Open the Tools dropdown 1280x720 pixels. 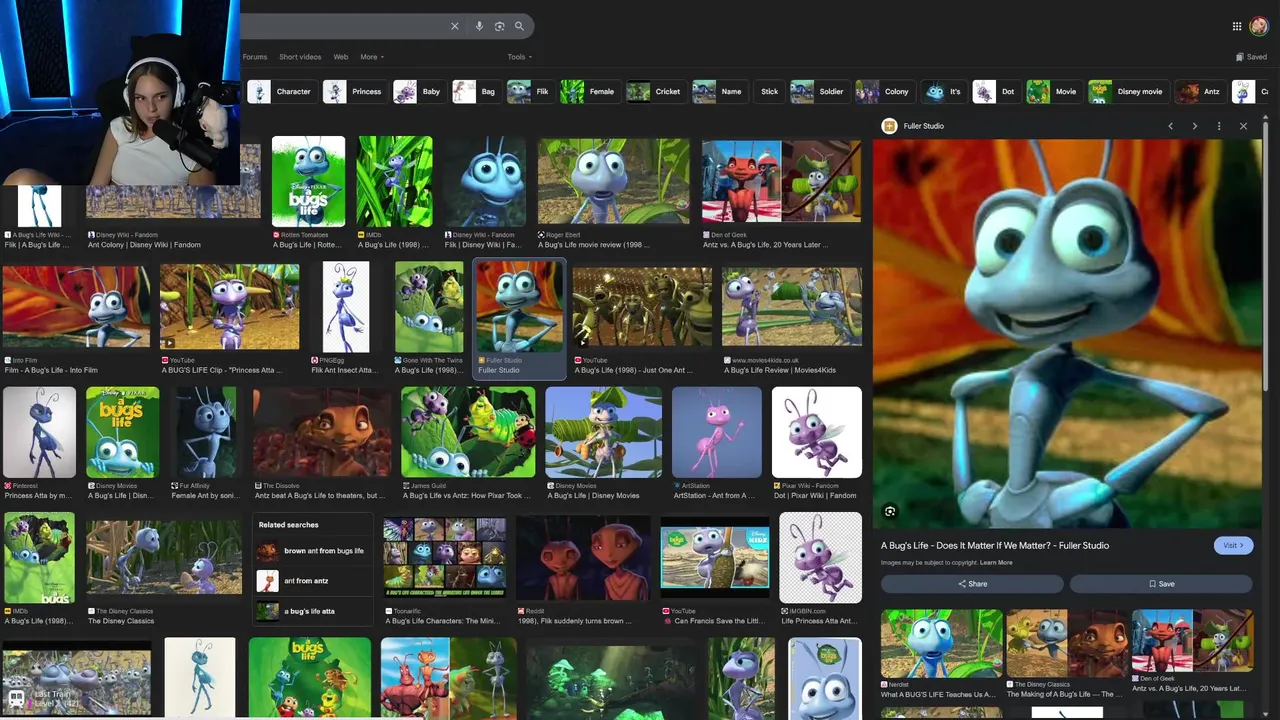[519, 57]
